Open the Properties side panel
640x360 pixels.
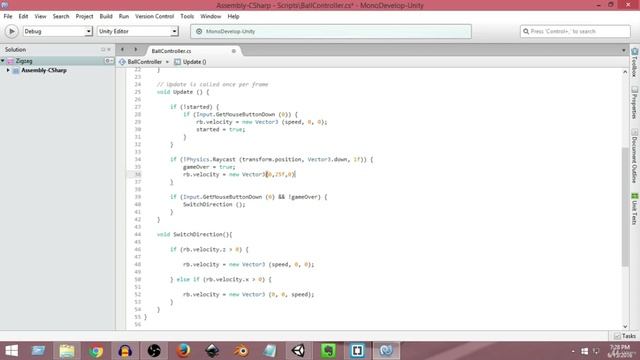pos(635,102)
